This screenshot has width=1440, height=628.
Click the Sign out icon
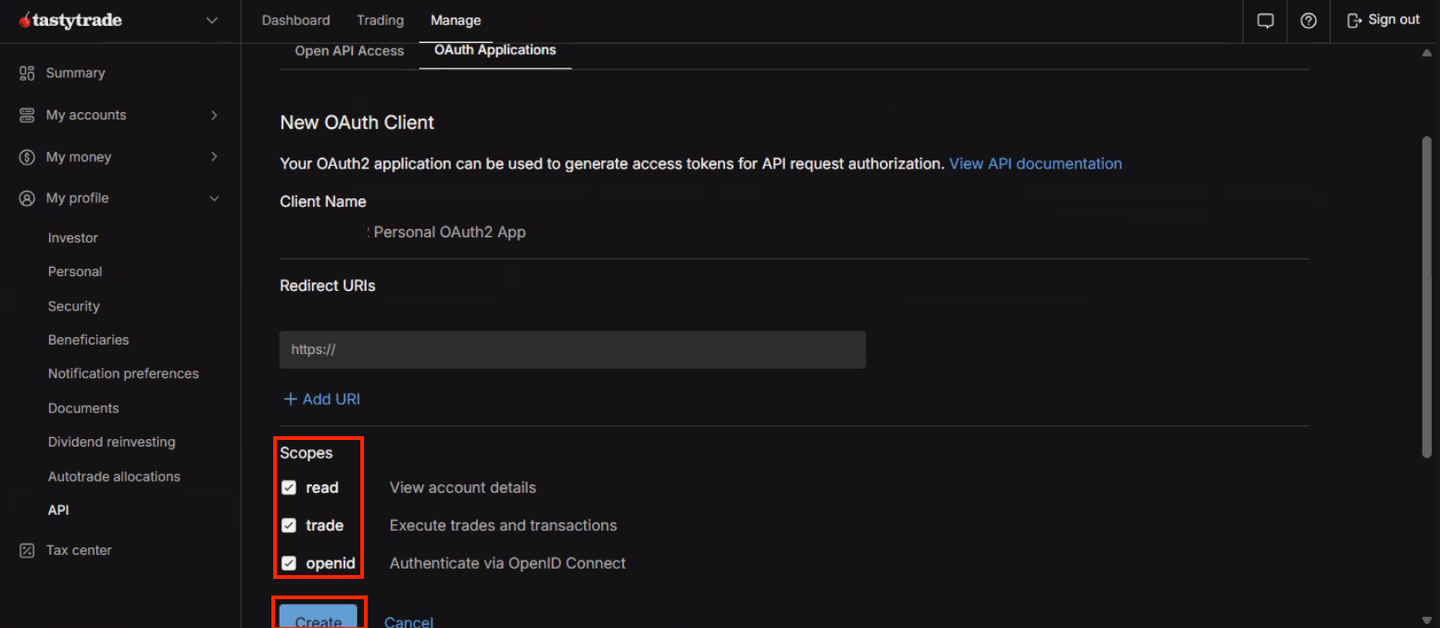pos(1355,21)
